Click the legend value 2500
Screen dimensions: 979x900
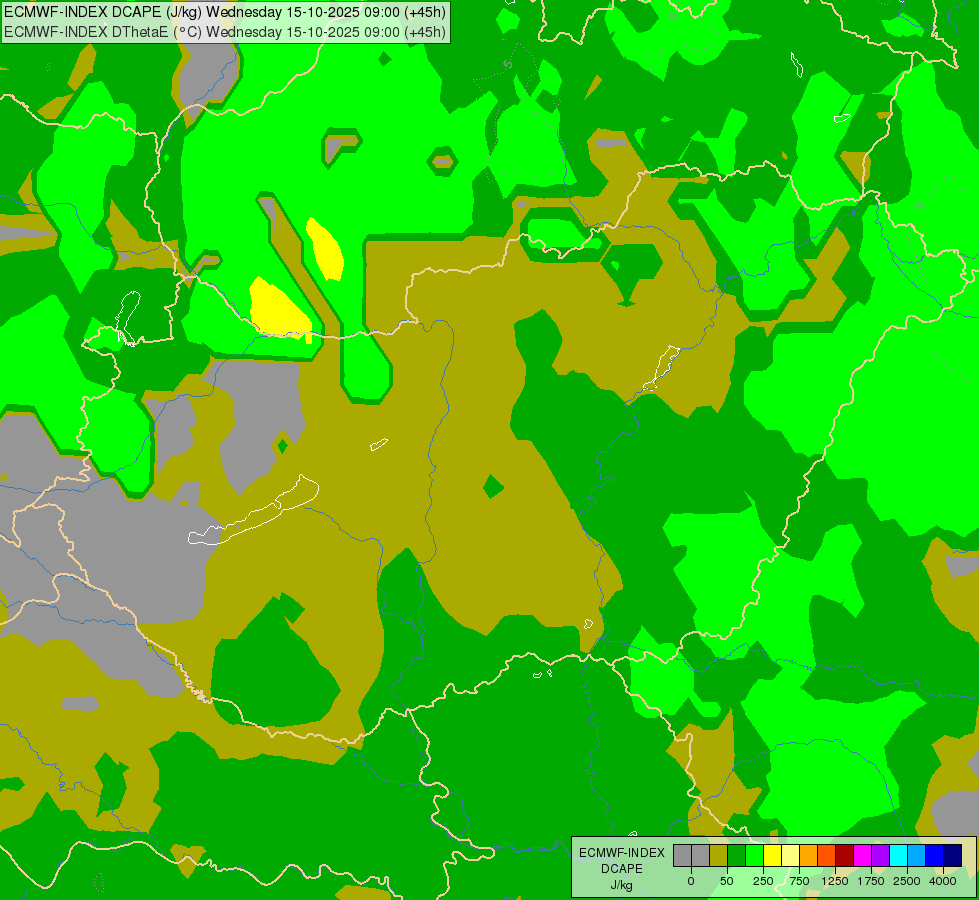tap(907, 881)
